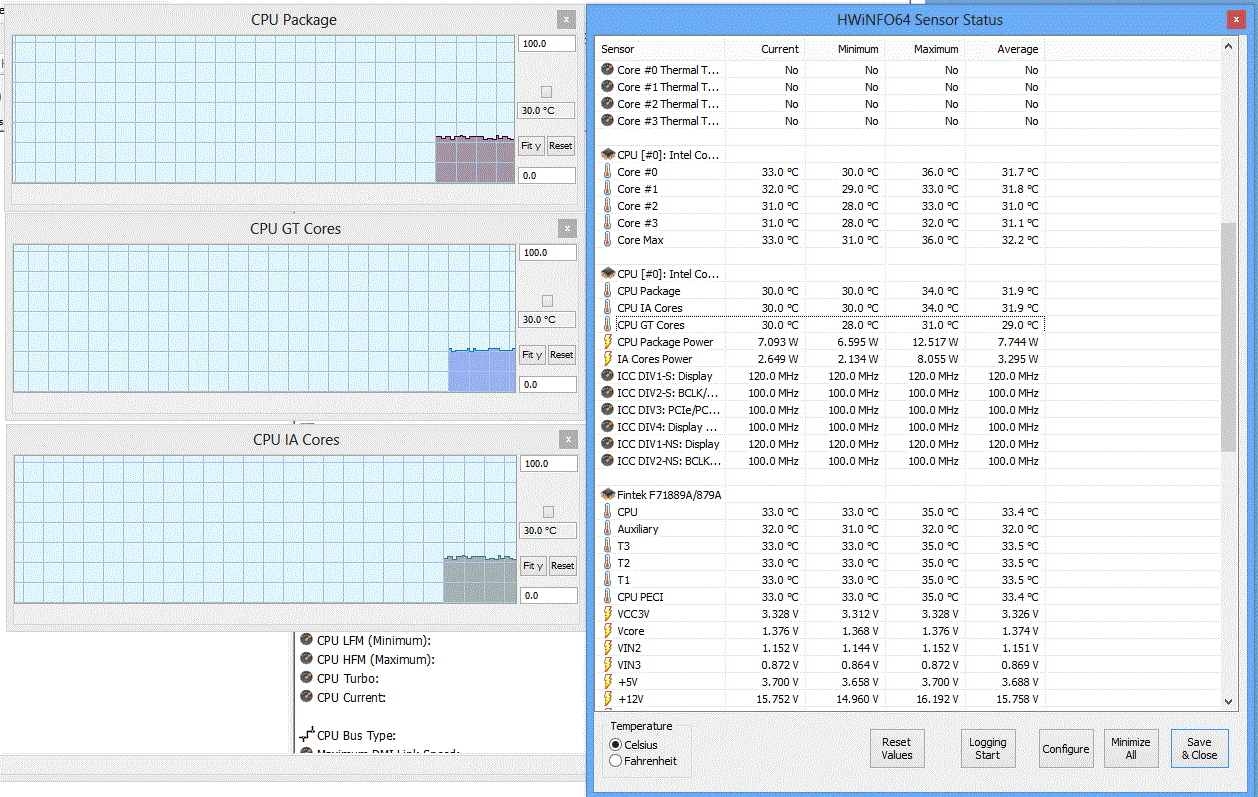Screen dimensions: 1258x797
Task: Click the Core #3 Thermal Throttling sensor icon
Action: (x=607, y=121)
